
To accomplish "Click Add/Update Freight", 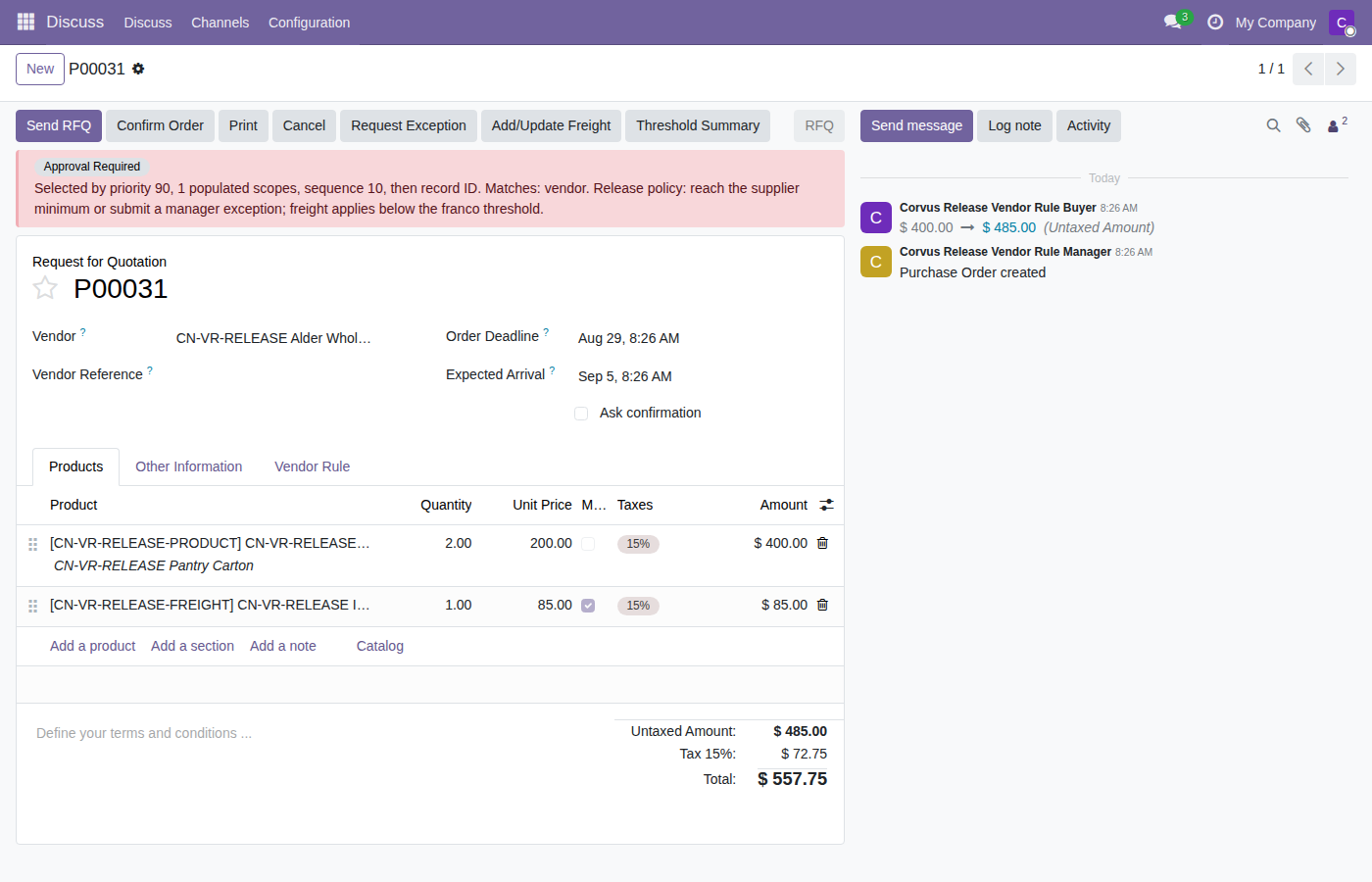I will pos(551,125).
